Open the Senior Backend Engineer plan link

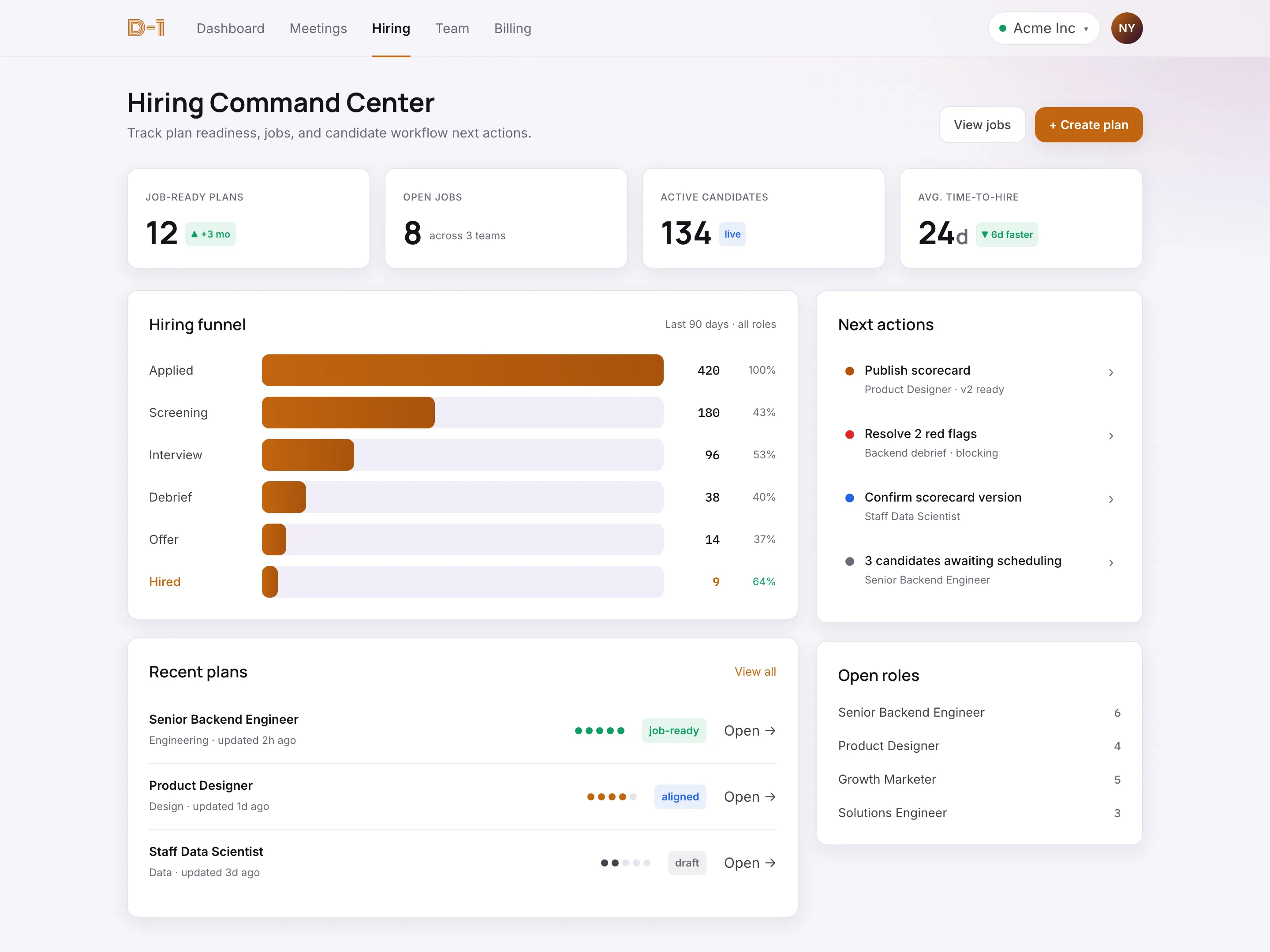[750, 730]
